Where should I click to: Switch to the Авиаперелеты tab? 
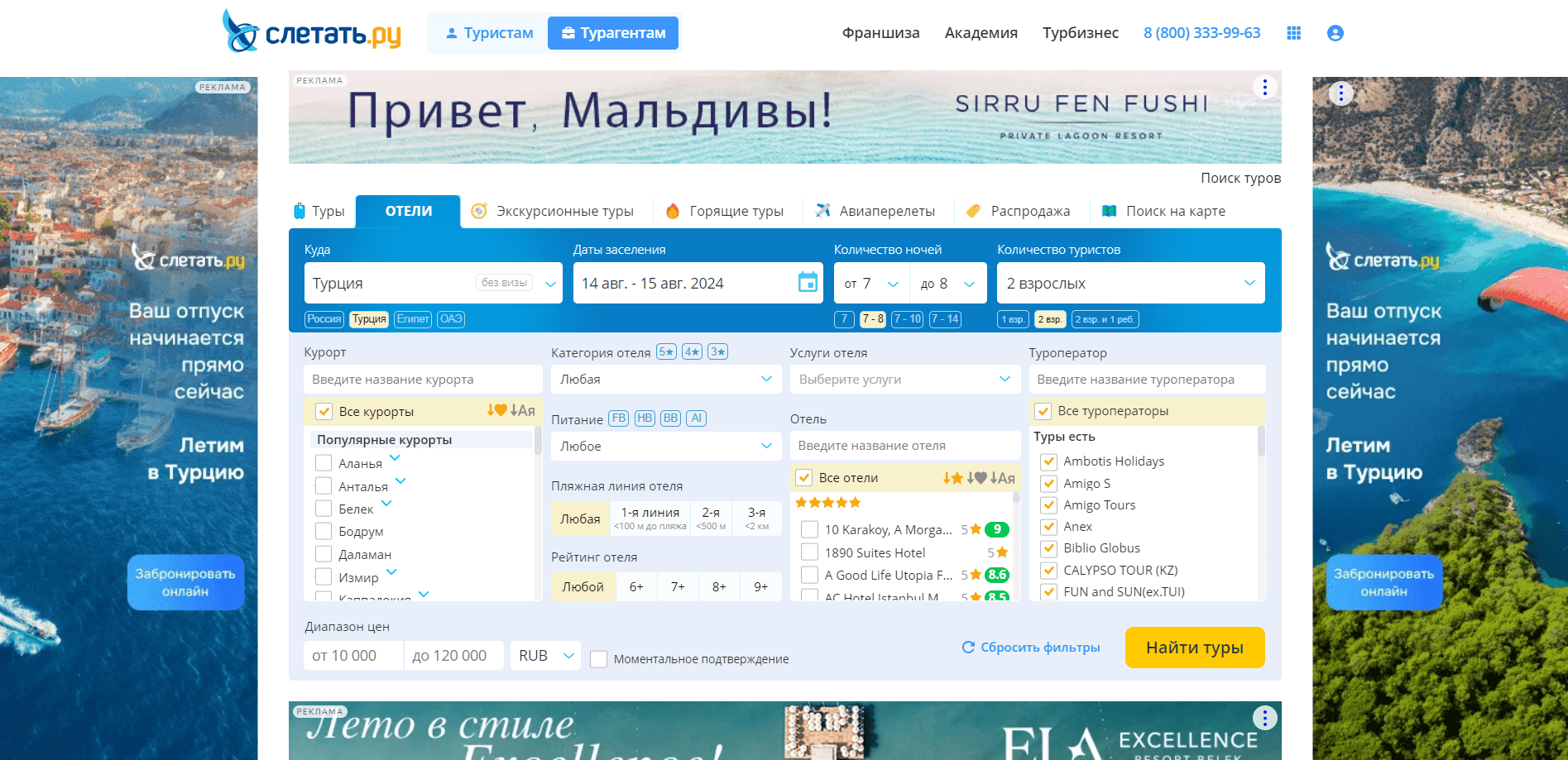tap(875, 211)
